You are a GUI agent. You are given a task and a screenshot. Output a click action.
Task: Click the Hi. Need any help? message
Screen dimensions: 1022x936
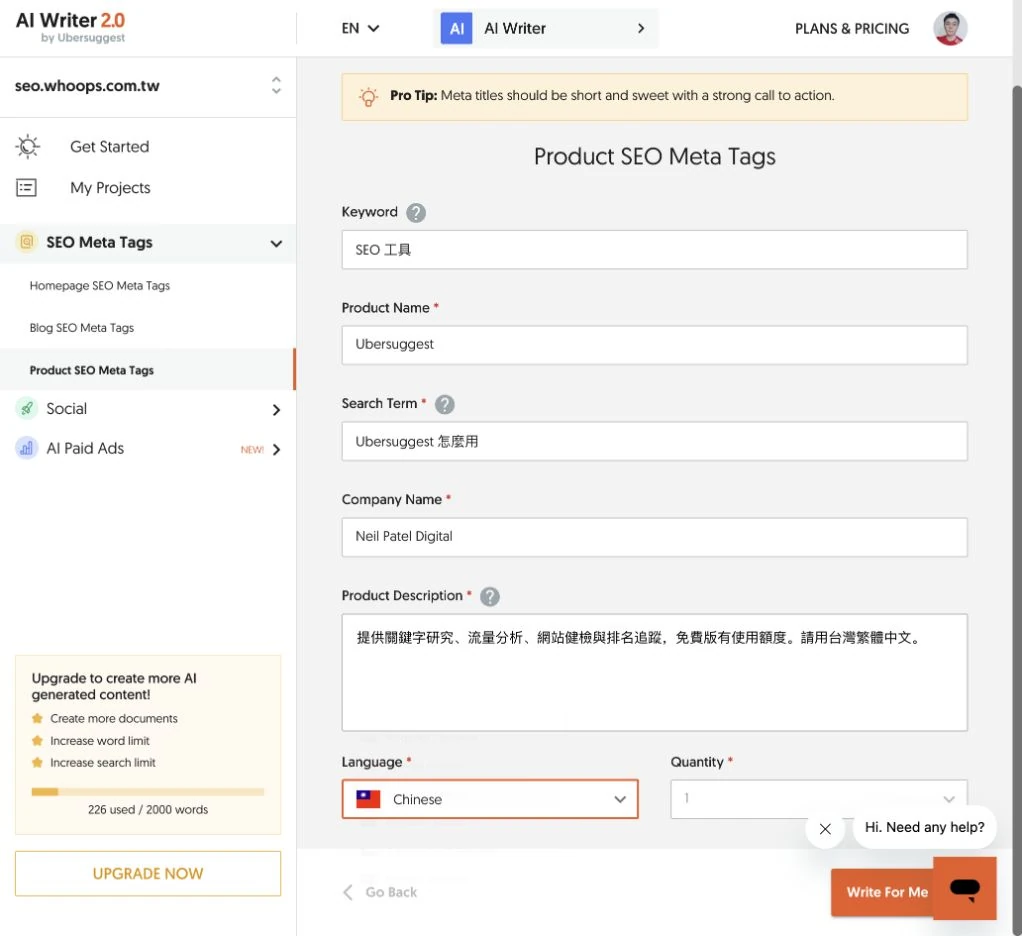tap(924, 827)
